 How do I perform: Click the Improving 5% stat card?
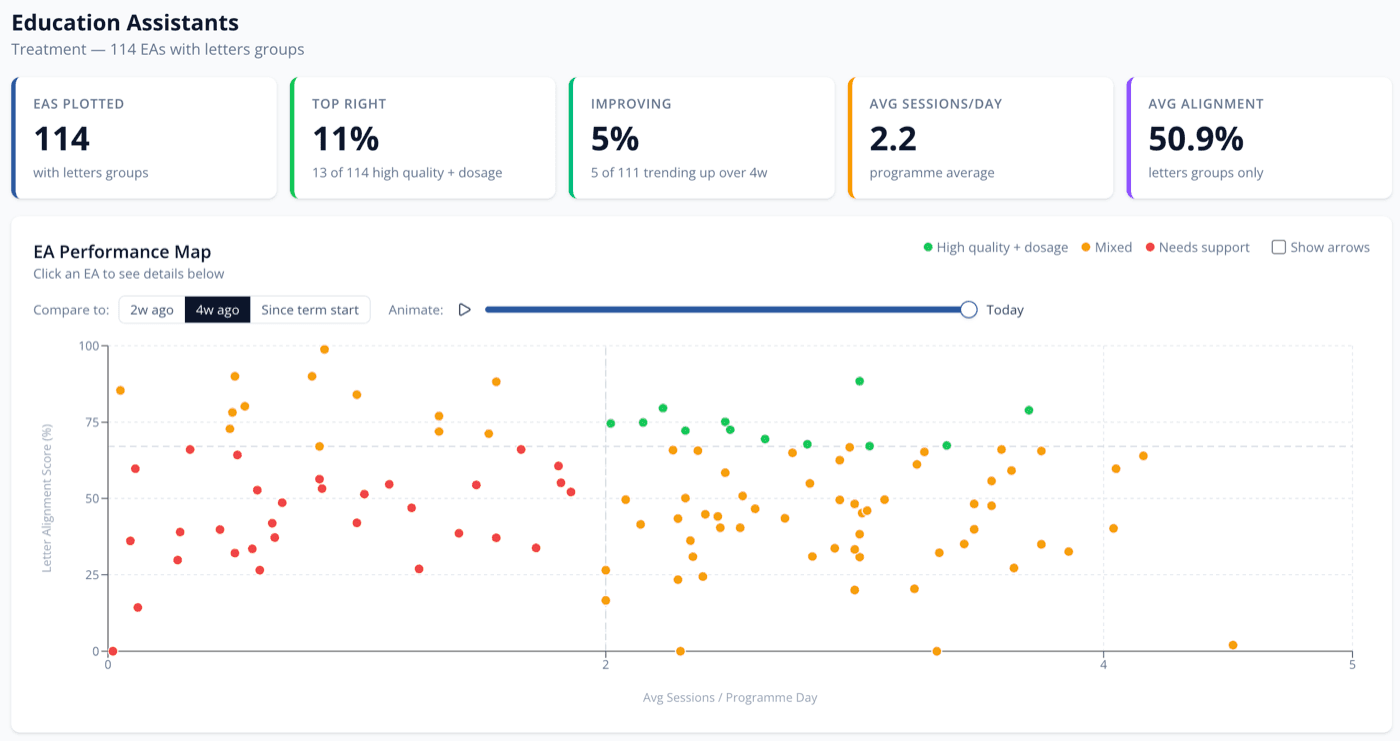pos(701,138)
